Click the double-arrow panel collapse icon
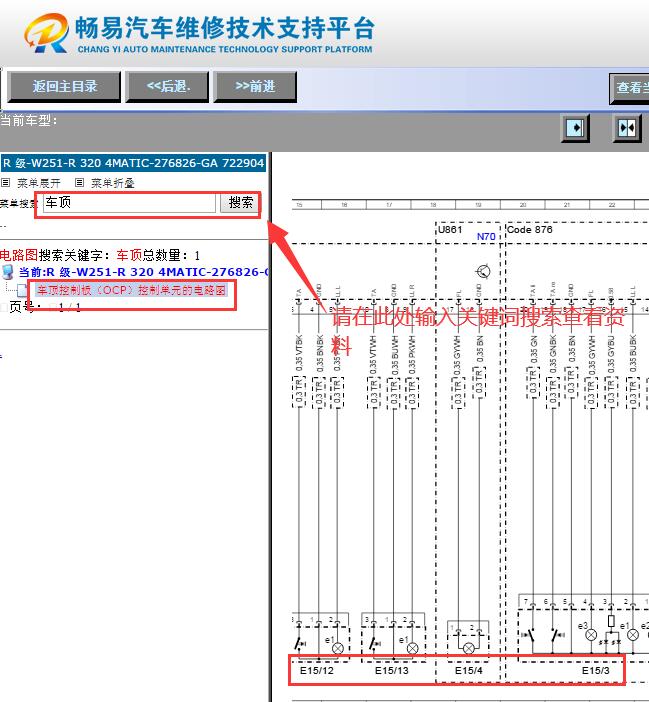Image resolution: width=649 pixels, height=702 pixels. pos(627,128)
